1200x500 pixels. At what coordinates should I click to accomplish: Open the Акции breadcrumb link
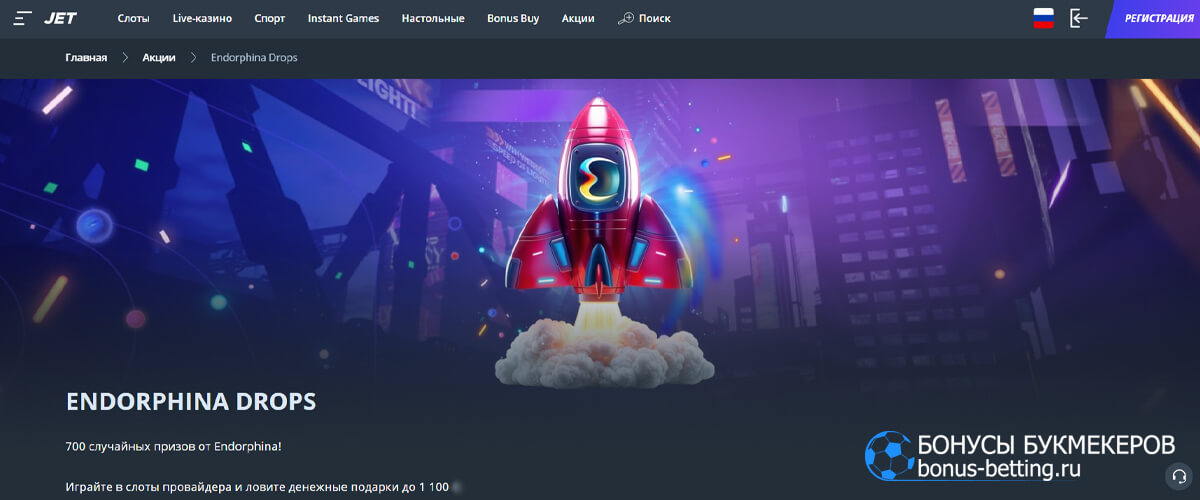click(x=159, y=57)
